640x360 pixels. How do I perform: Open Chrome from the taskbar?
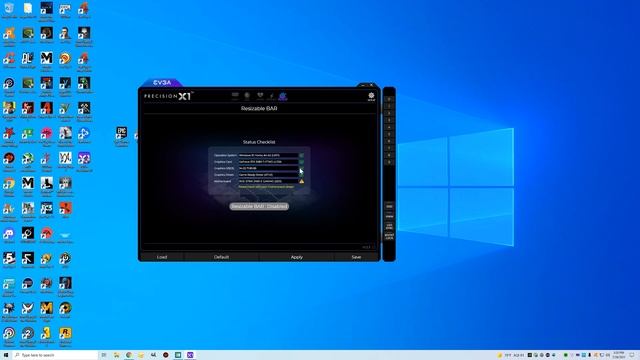pyautogui.click(x=129, y=355)
